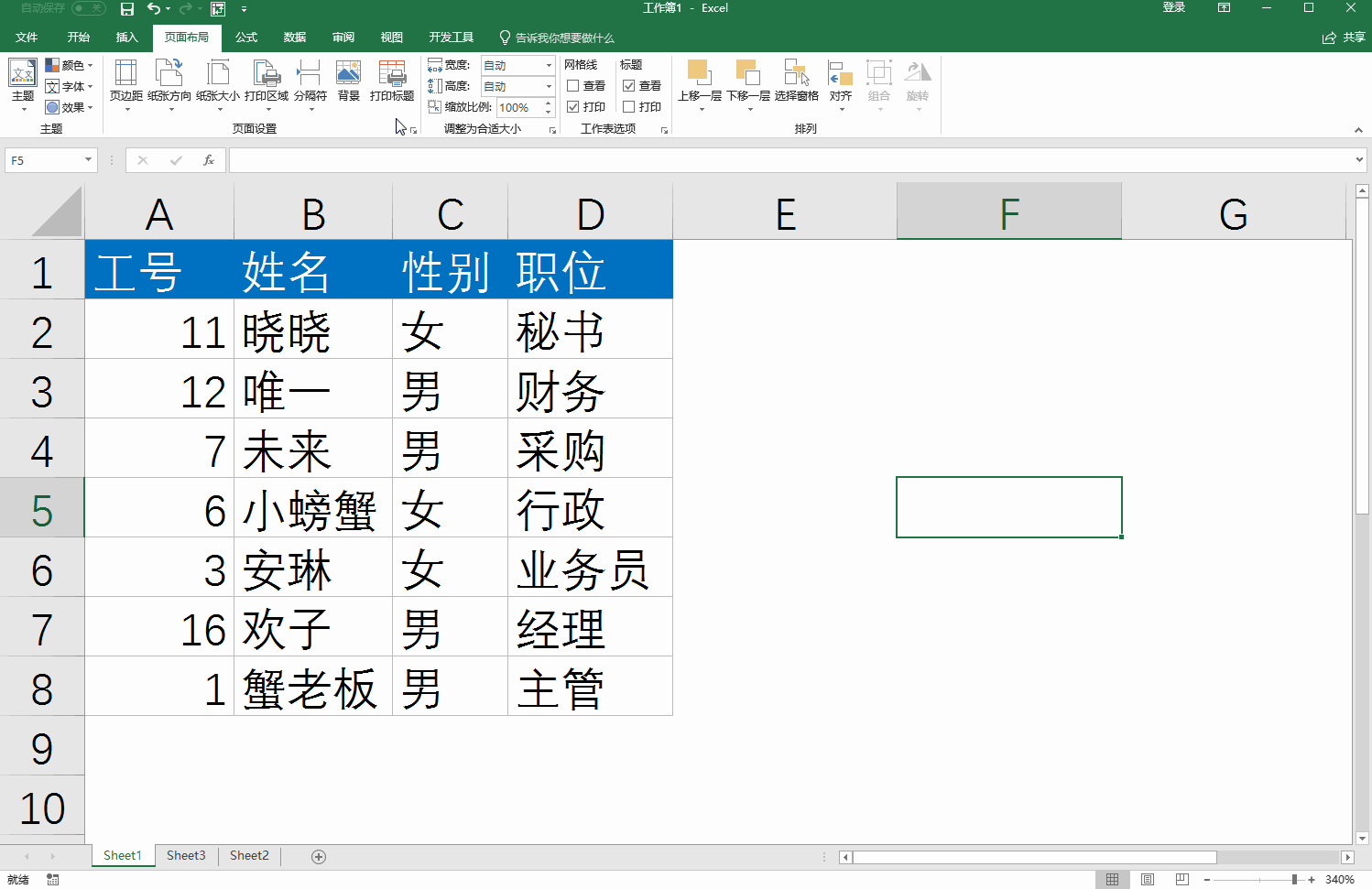This screenshot has height=889, width=1372.
Task: Click the macro record icon in status bar
Action: tap(53, 880)
